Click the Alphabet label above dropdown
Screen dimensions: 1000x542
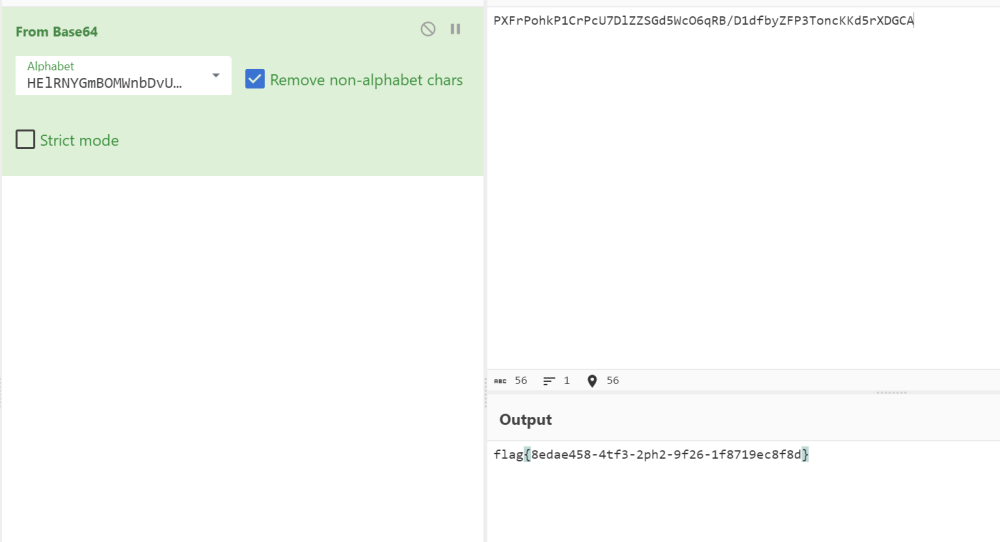50,66
